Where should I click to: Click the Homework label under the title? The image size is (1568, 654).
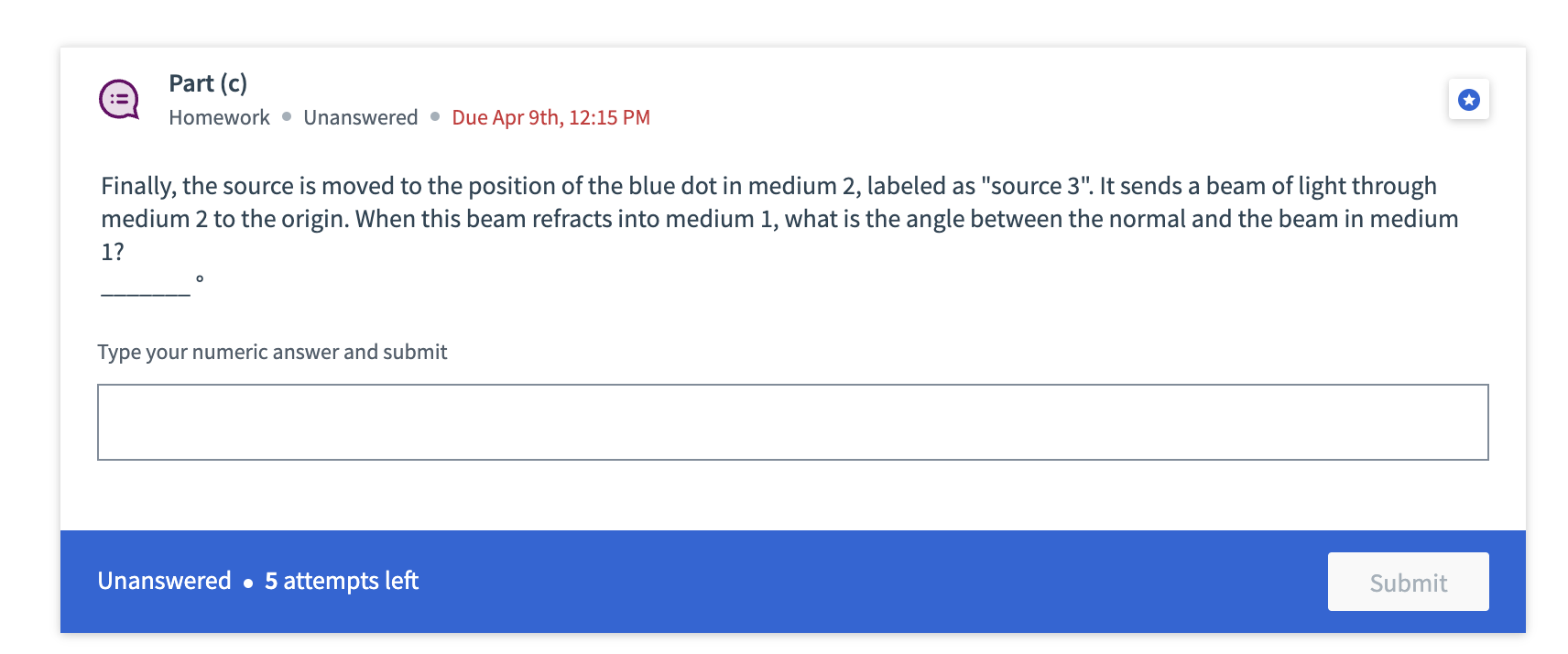pos(219,117)
